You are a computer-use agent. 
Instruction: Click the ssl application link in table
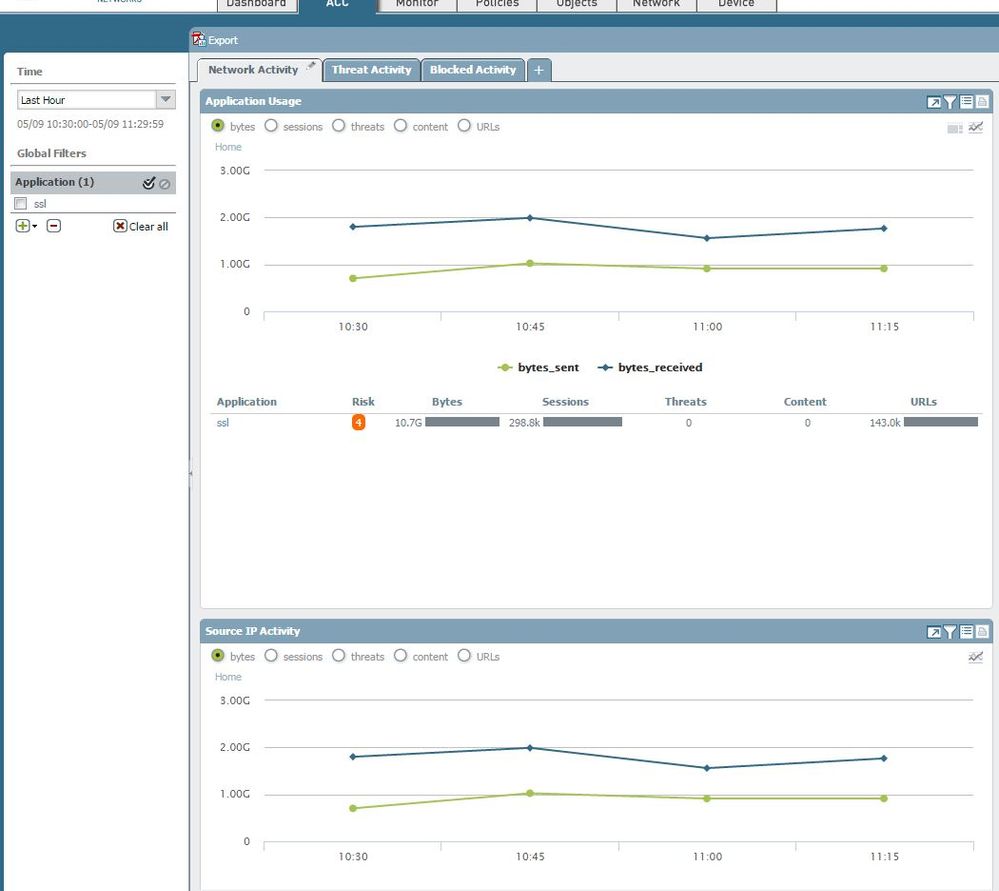click(x=223, y=423)
